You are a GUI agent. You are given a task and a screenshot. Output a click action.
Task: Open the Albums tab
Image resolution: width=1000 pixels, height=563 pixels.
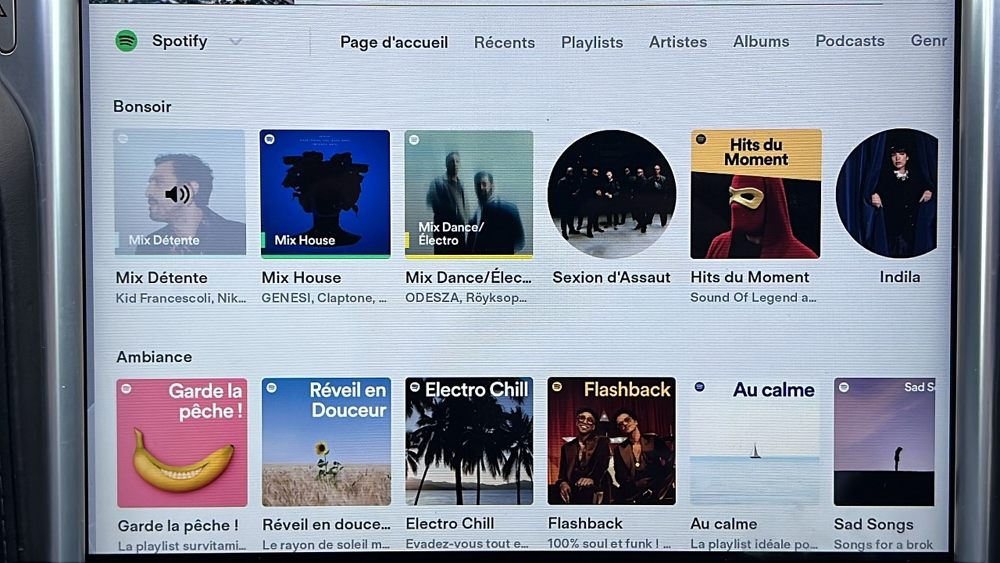(x=761, y=41)
